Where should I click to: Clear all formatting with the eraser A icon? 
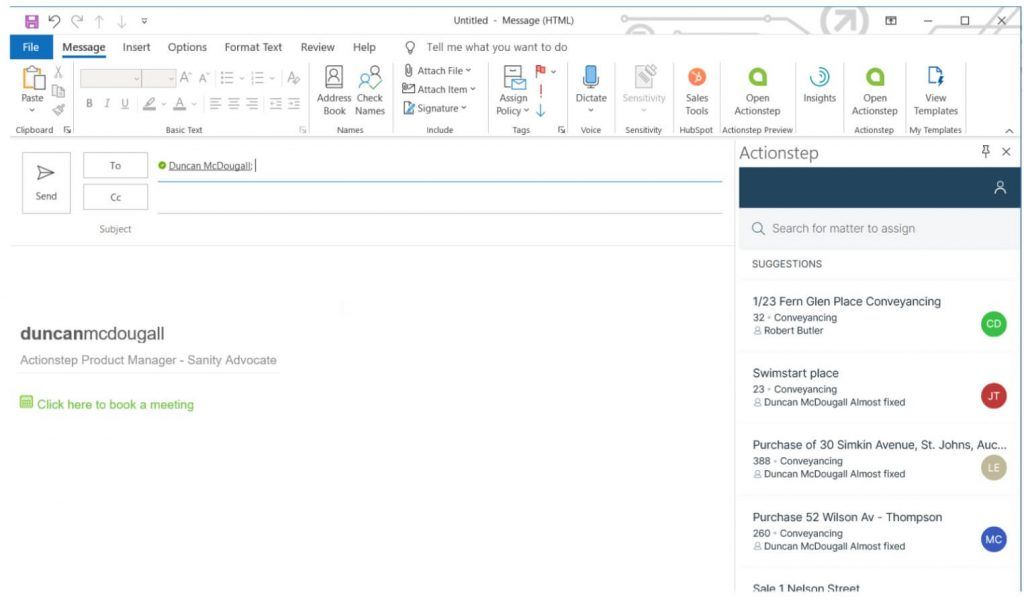click(293, 78)
